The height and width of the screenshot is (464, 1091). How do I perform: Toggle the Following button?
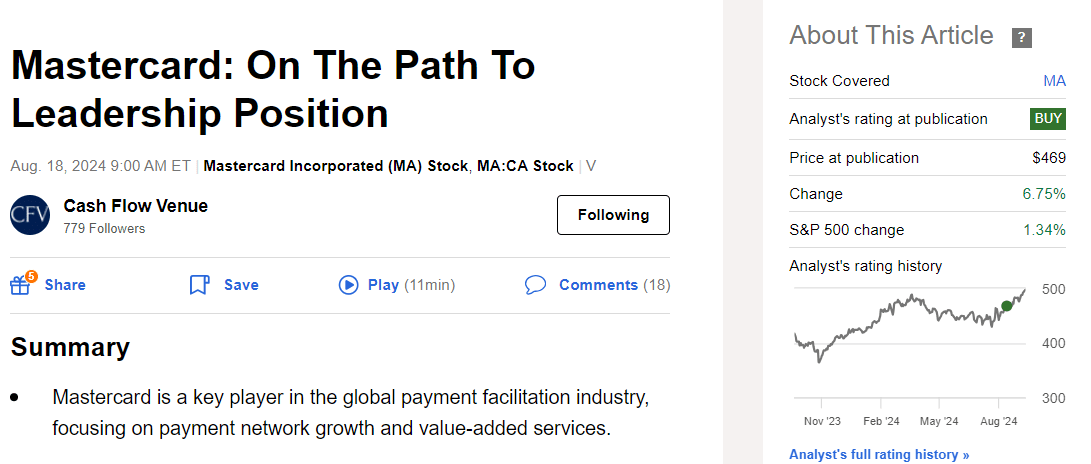[613, 215]
